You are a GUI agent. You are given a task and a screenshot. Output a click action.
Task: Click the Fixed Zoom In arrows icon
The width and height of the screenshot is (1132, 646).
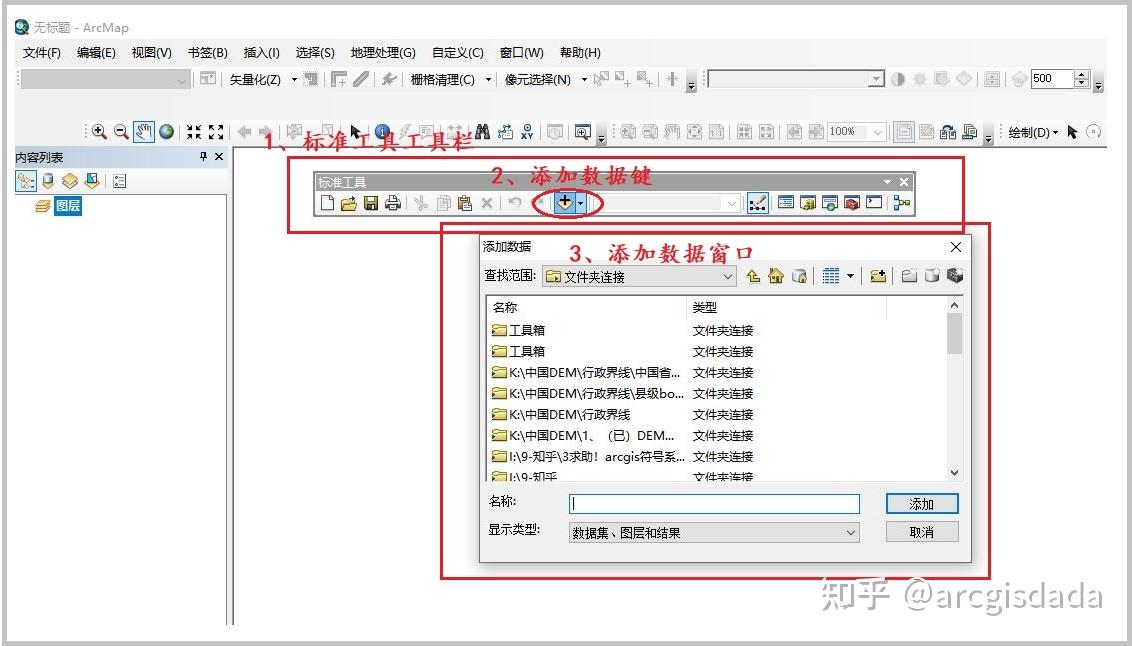pos(193,132)
